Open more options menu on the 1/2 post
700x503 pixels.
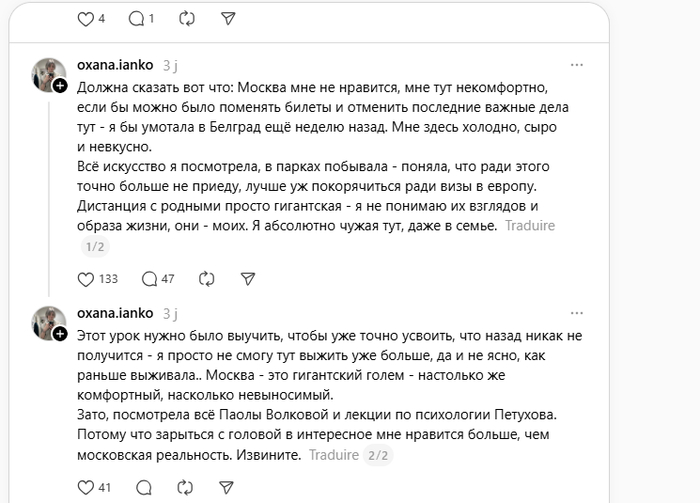coord(576,64)
